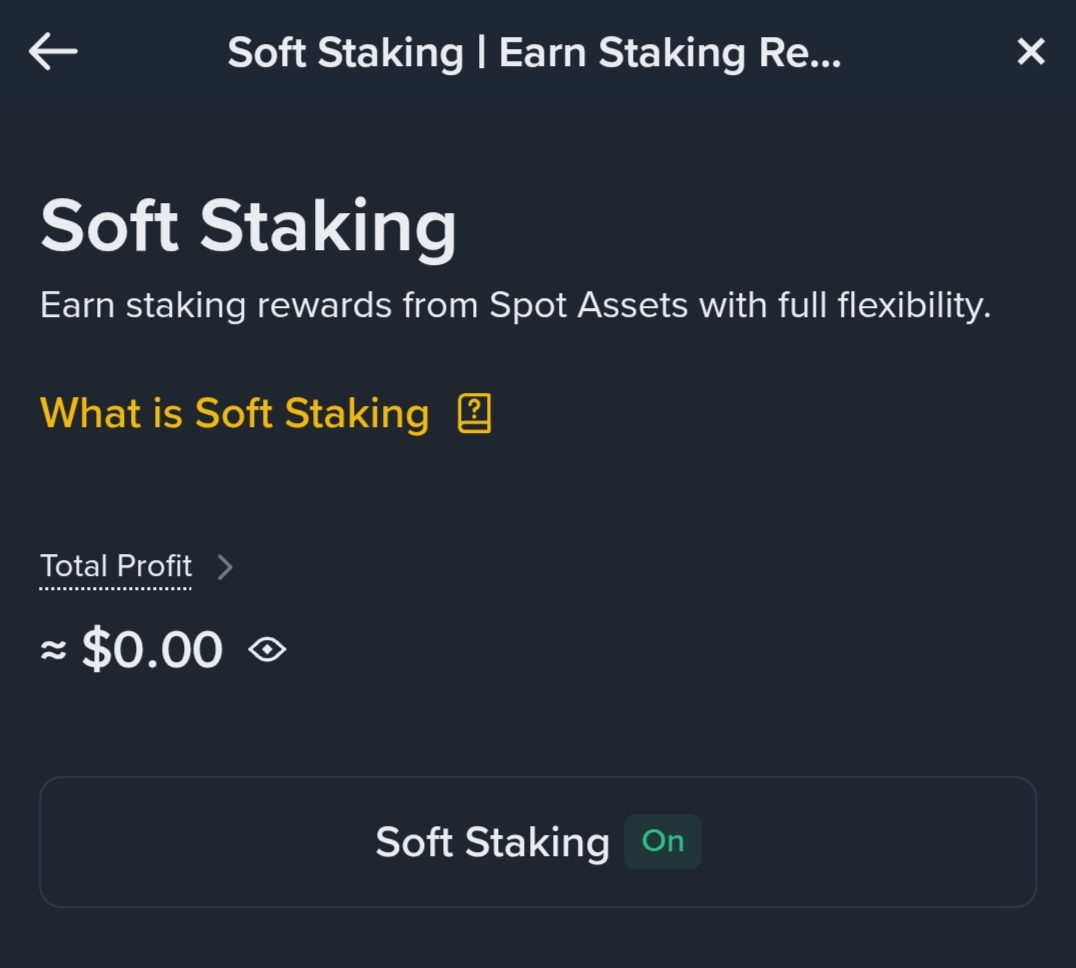Click the large Soft Staking heading
The height and width of the screenshot is (968, 1076).
[248, 226]
